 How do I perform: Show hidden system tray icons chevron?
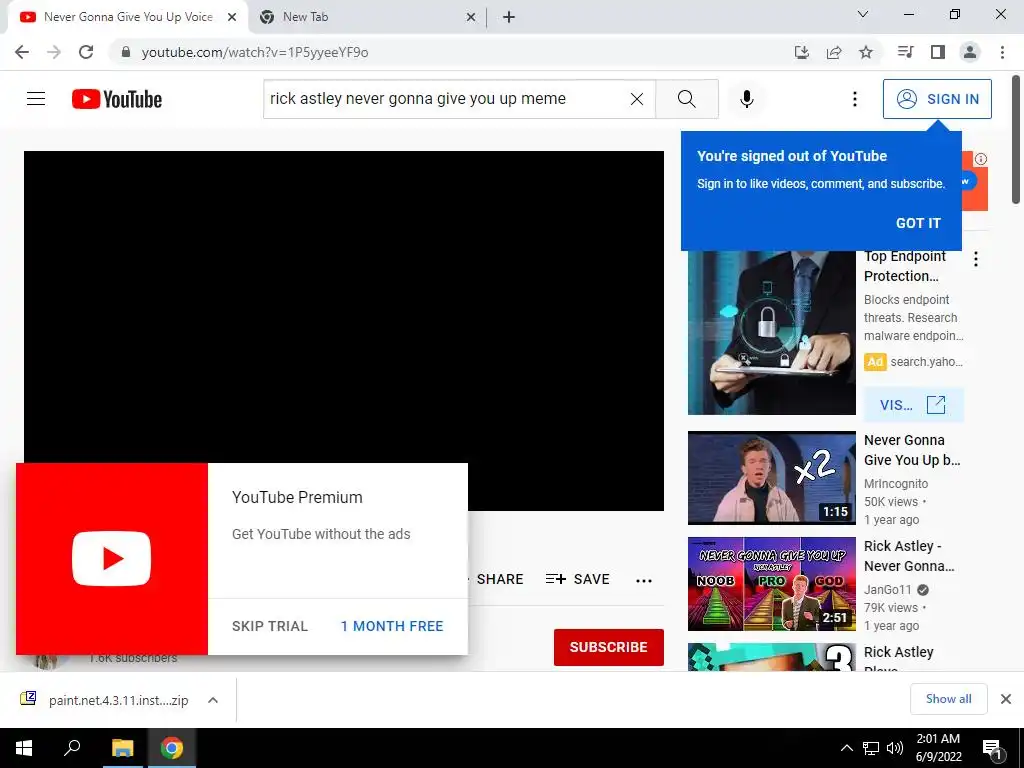846,748
